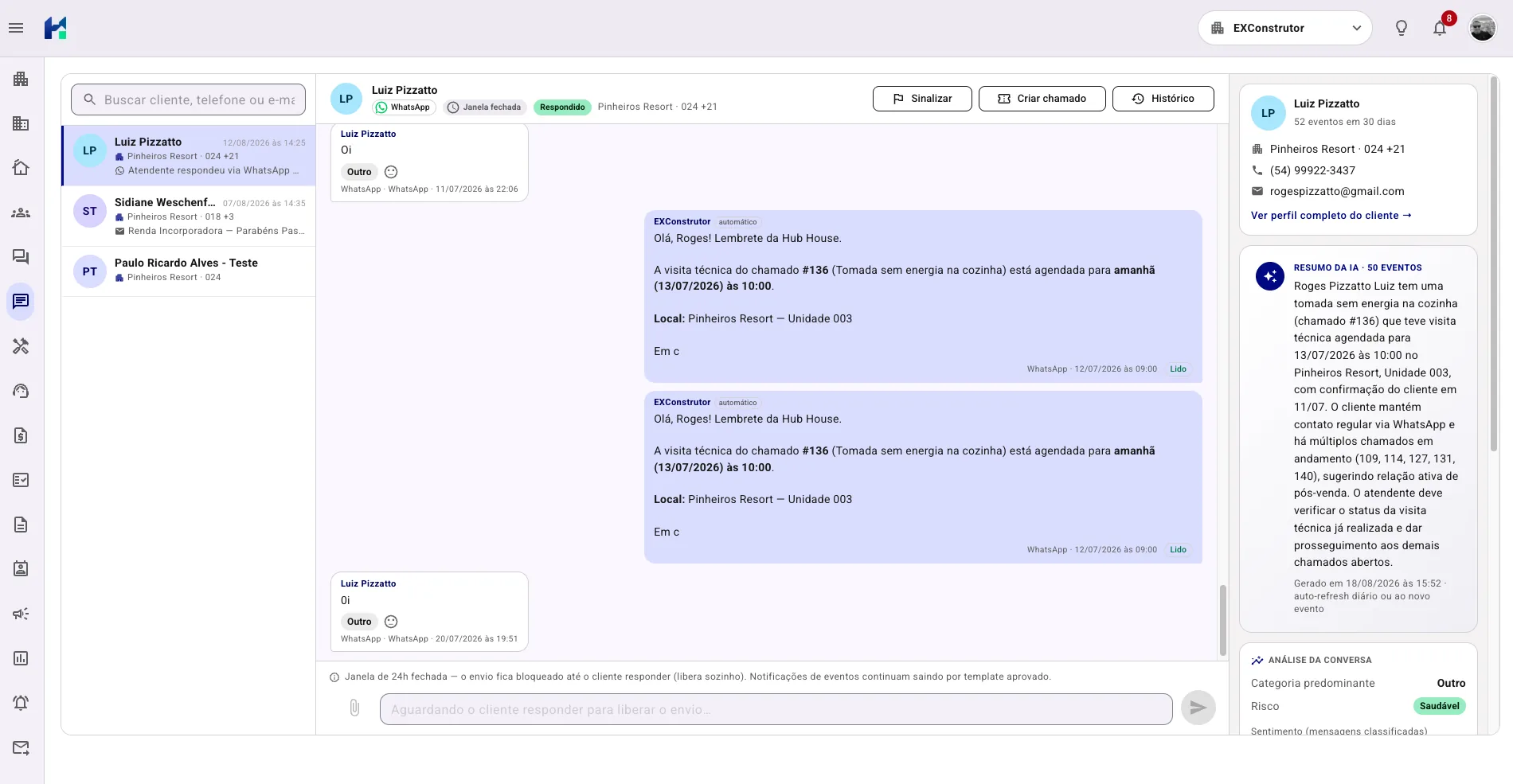Click smiley icon on 11/07 message

coord(391,172)
